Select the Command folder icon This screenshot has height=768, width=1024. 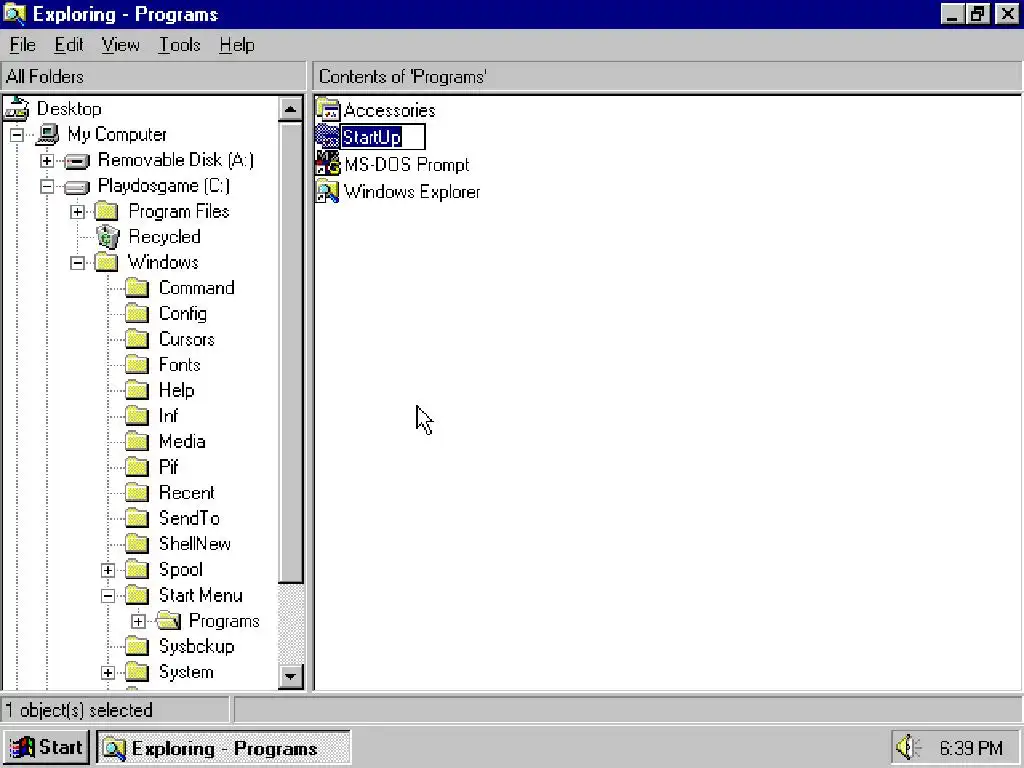pyautogui.click(x=137, y=288)
